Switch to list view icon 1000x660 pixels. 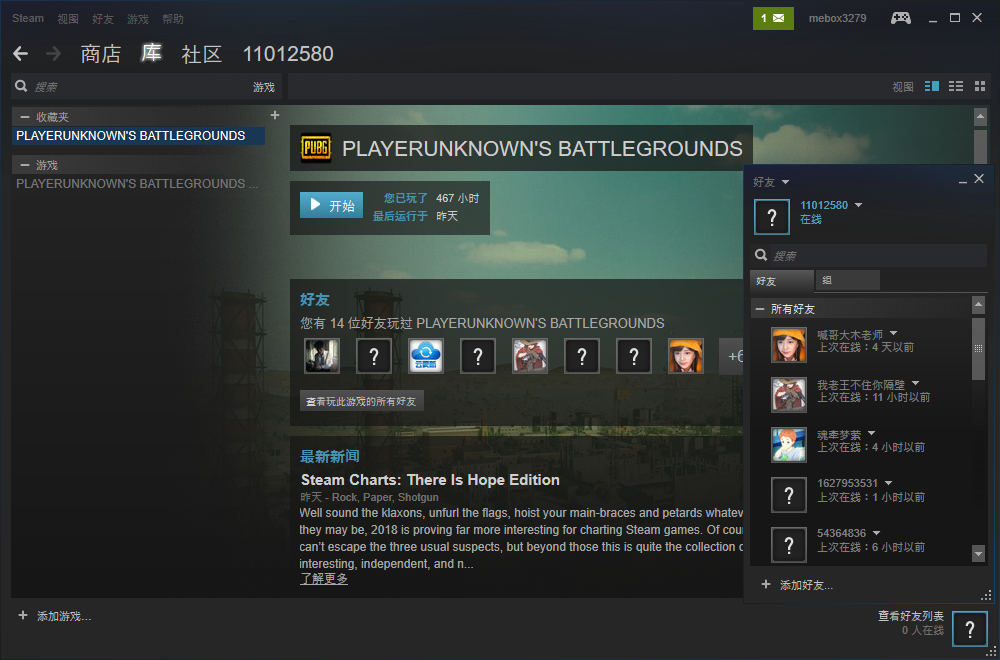pyautogui.click(x=956, y=86)
